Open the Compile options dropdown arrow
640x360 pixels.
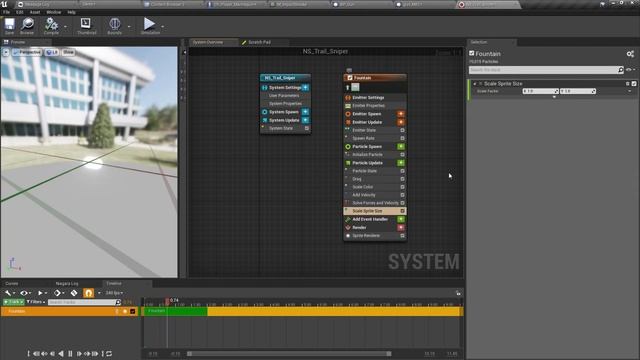tap(65, 27)
